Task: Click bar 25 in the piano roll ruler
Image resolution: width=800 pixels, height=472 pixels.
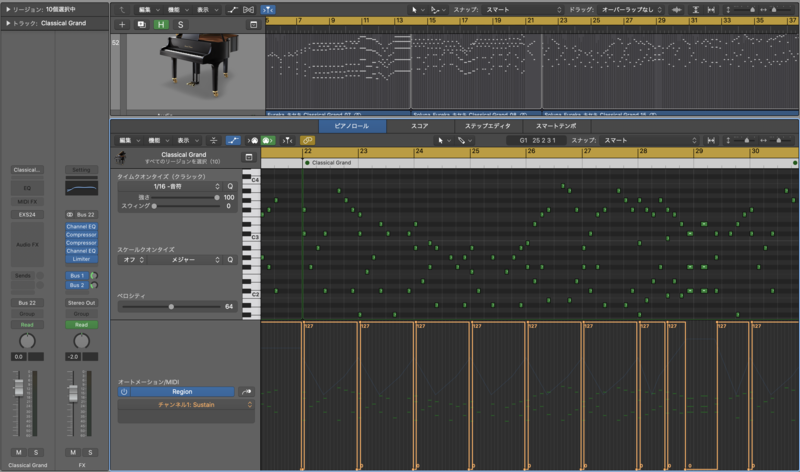Action: [x=475, y=151]
